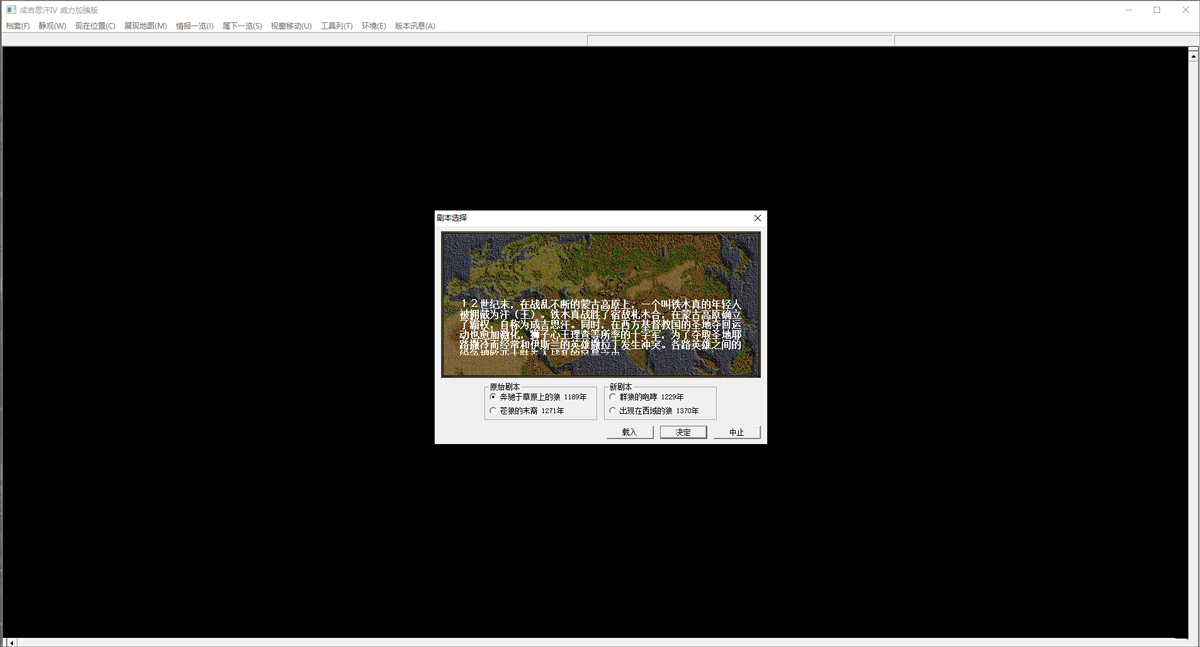Open the 情报一览(I) menu
The width and height of the screenshot is (1200, 647).
pyautogui.click(x=194, y=26)
